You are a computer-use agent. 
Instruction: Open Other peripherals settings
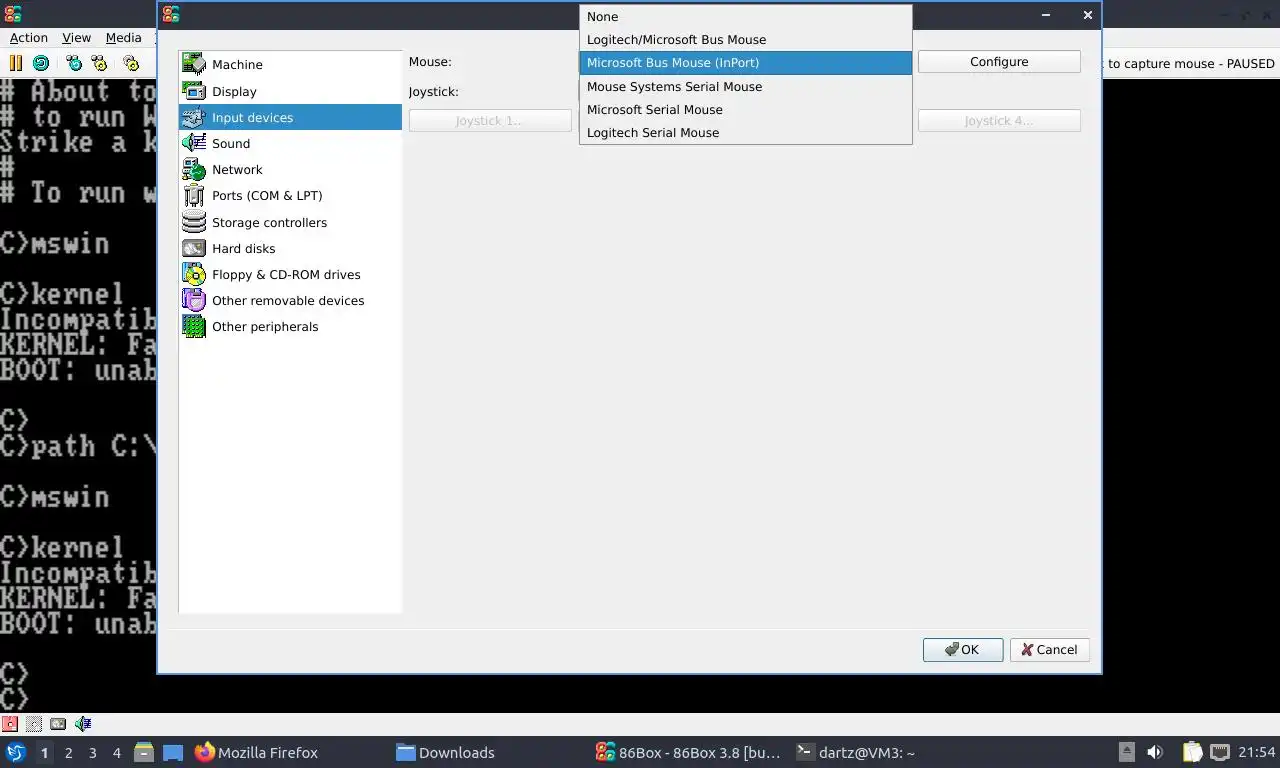click(x=290, y=326)
